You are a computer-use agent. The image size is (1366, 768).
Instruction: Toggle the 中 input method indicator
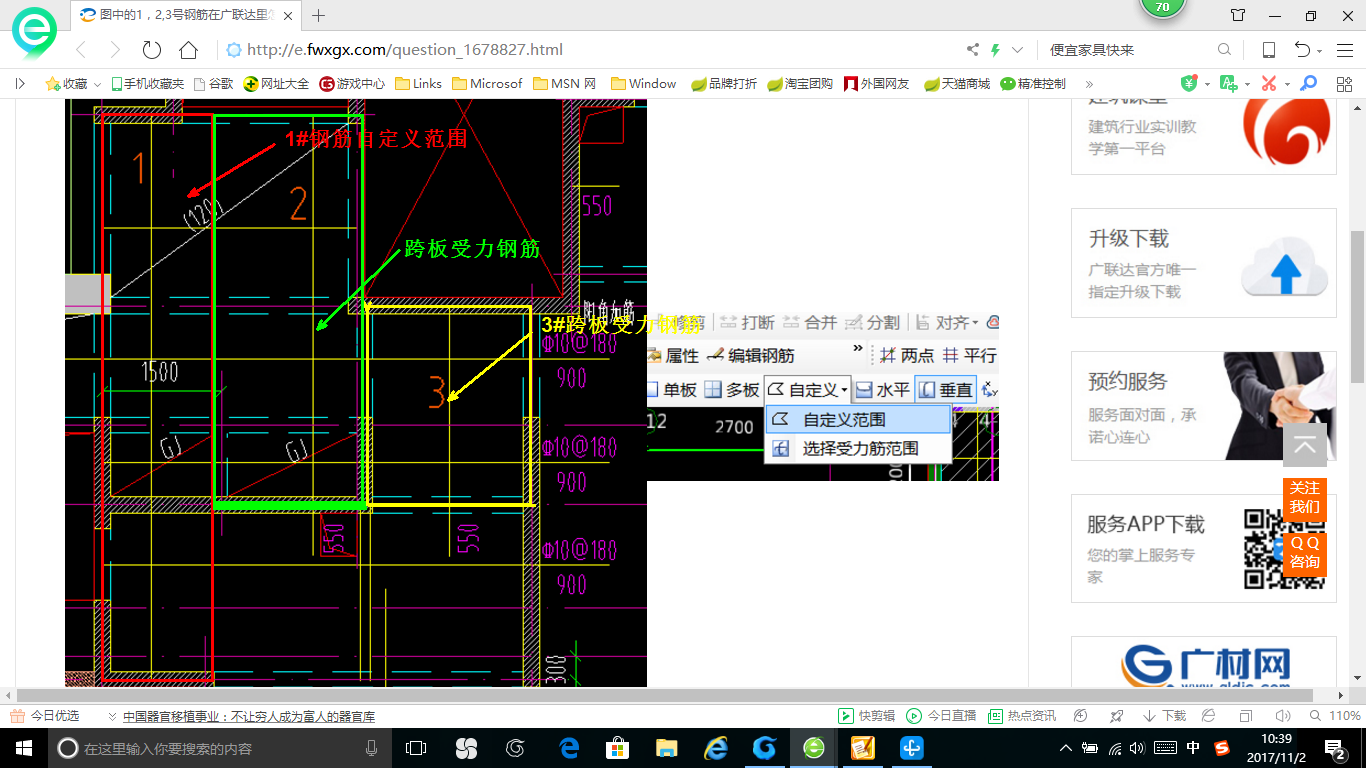(x=1193, y=748)
